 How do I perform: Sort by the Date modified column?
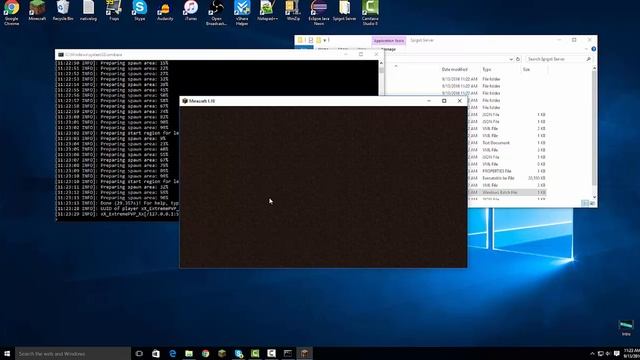454,69
